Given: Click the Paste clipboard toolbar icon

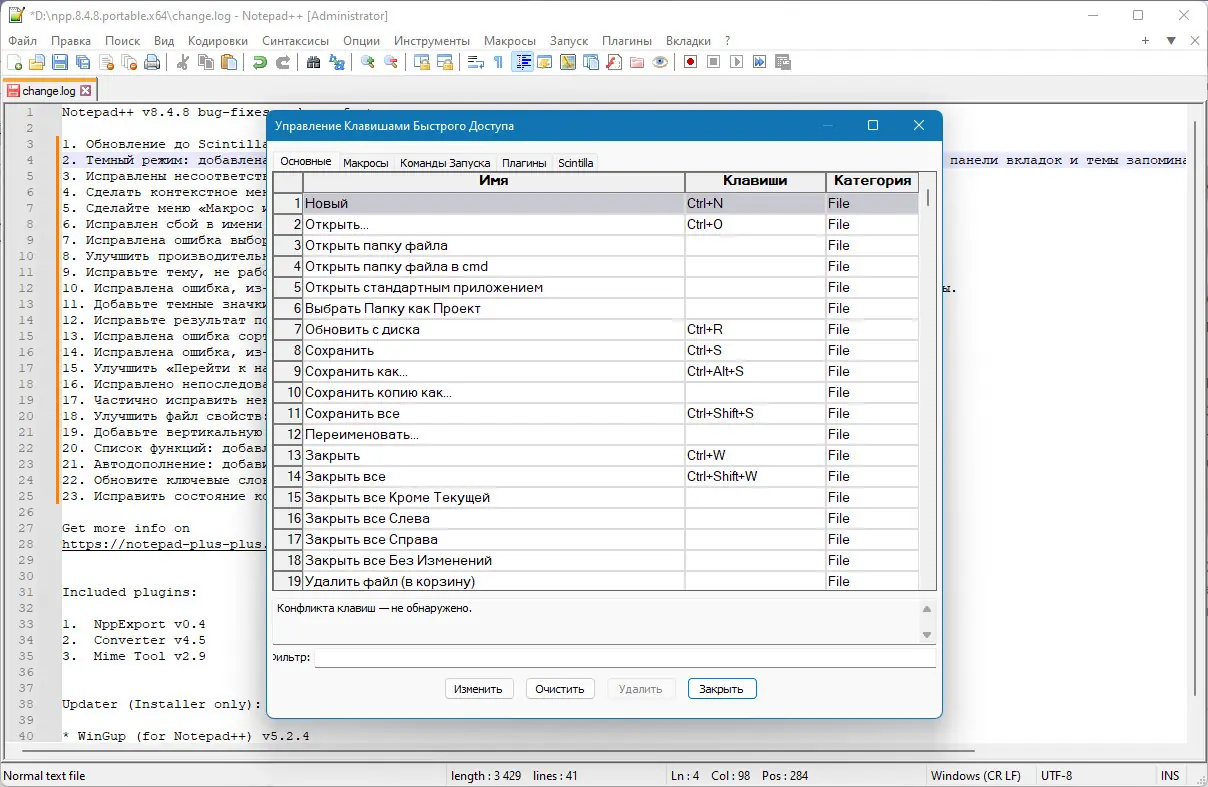Looking at the screenshot, I should coord(229,62).
